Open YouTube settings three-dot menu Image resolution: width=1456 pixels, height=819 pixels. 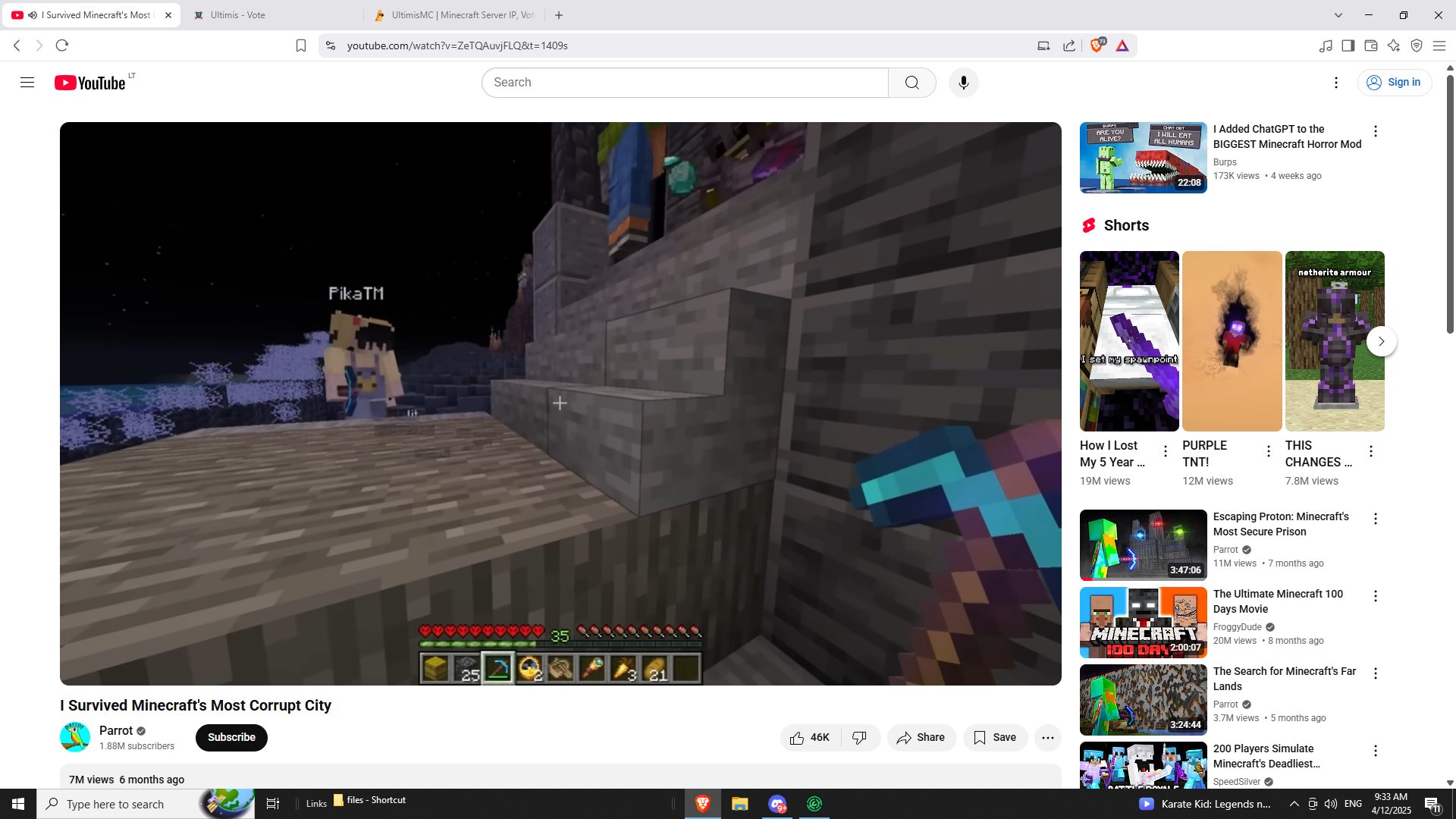1336,83
